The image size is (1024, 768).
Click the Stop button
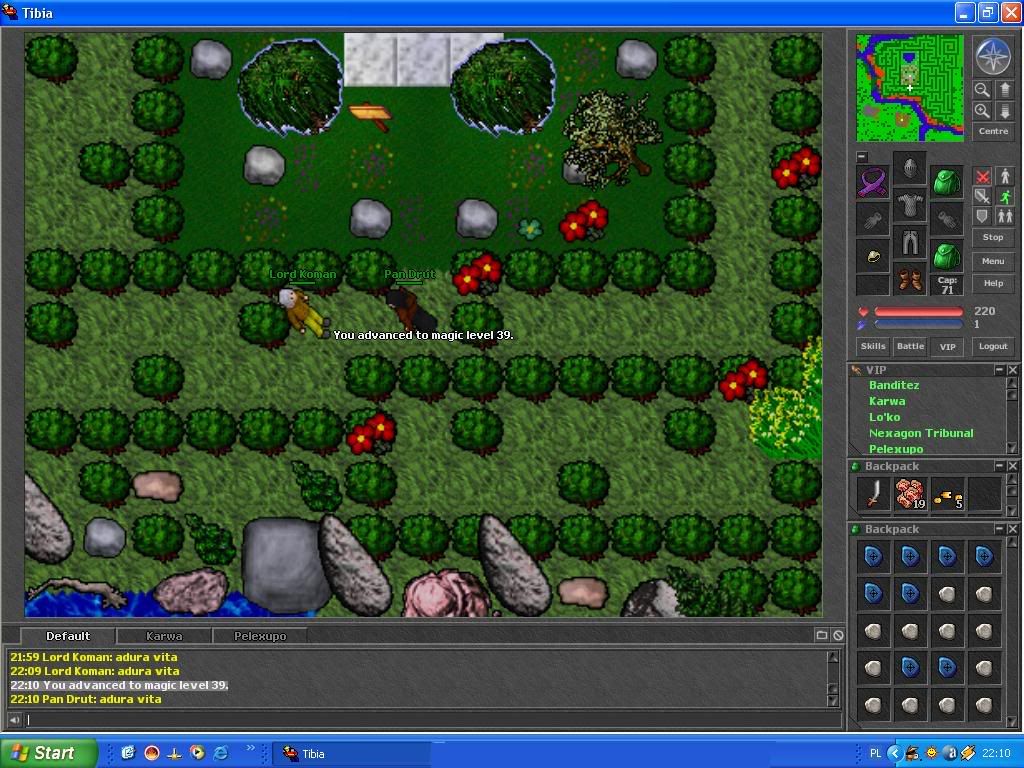[x=993, y=238]
